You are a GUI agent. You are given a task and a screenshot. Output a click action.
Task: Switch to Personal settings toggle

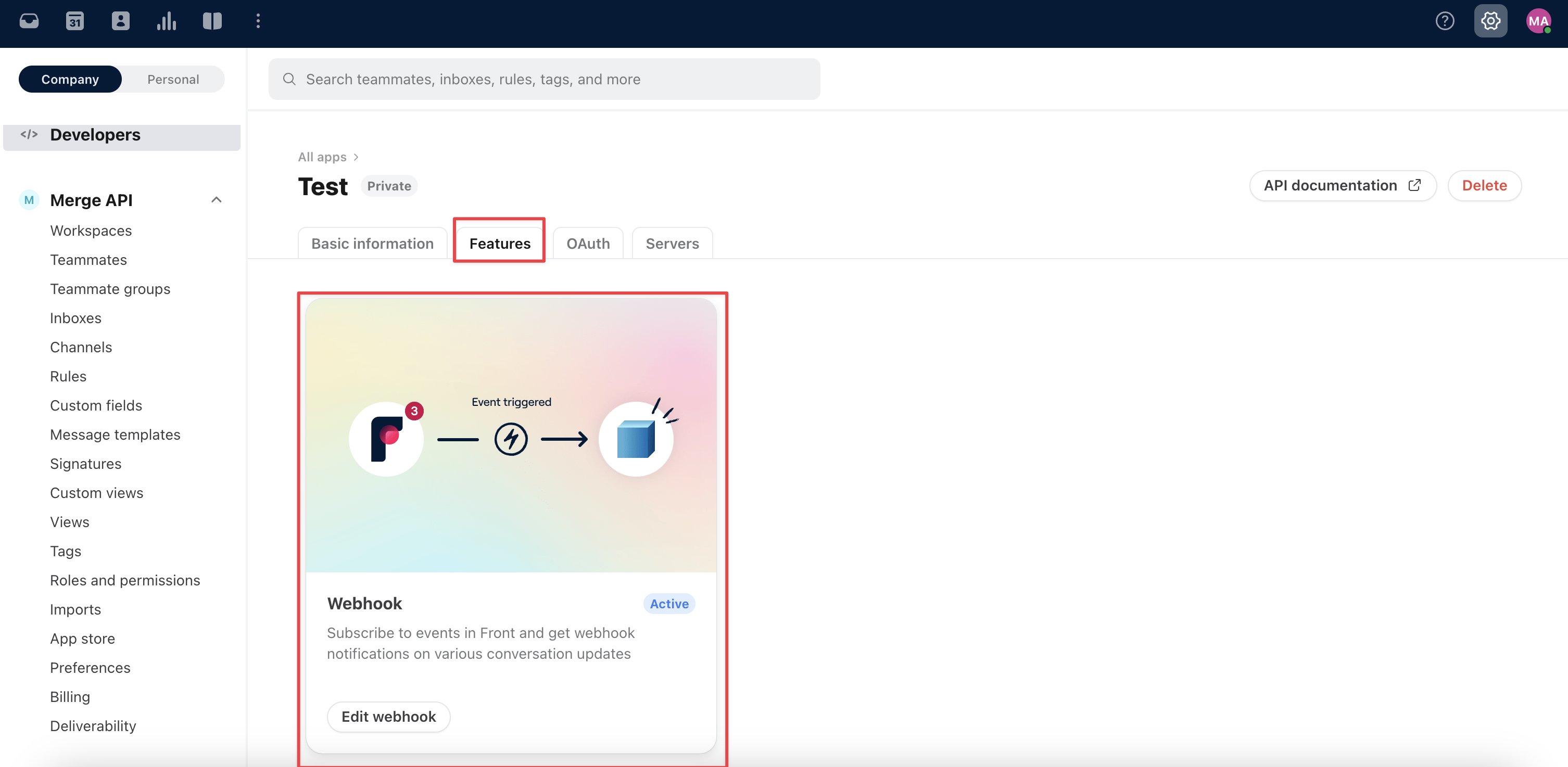(173, 79)
